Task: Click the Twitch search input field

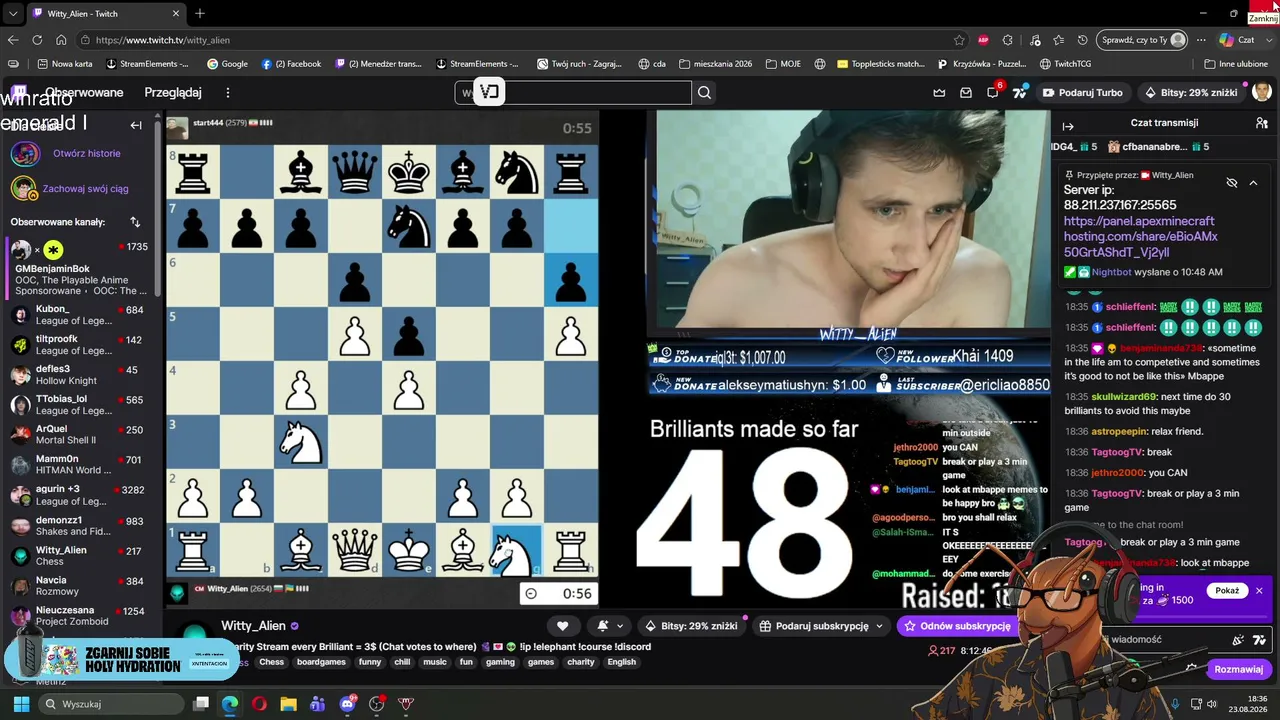Action: 573,93
